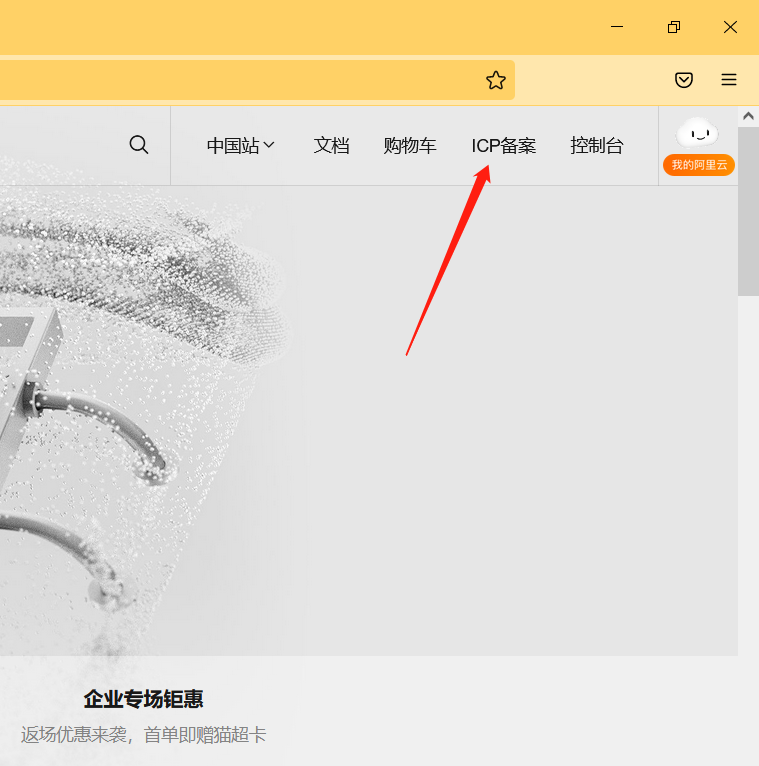Open the 控制台 console
The height and width of the screenshot is (766, 759).
[596, 146]
